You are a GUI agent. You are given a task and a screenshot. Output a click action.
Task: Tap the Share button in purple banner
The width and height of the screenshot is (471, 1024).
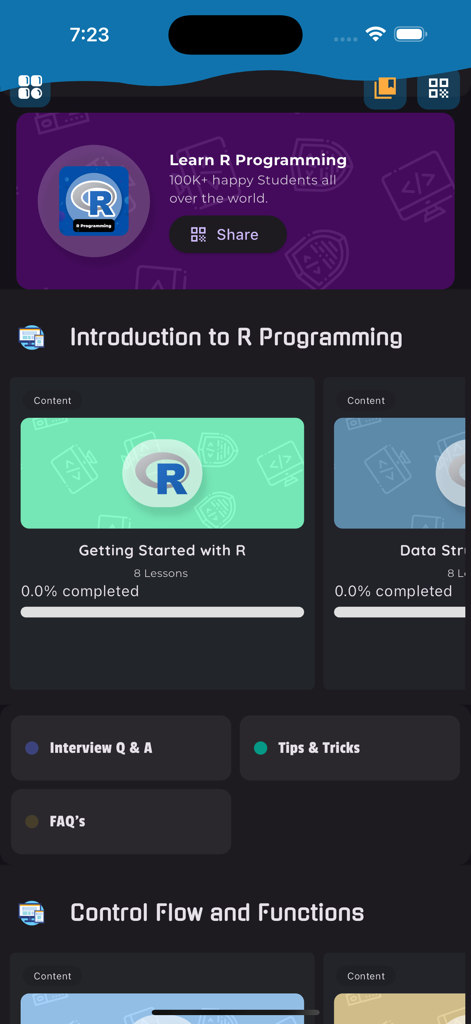227,234
